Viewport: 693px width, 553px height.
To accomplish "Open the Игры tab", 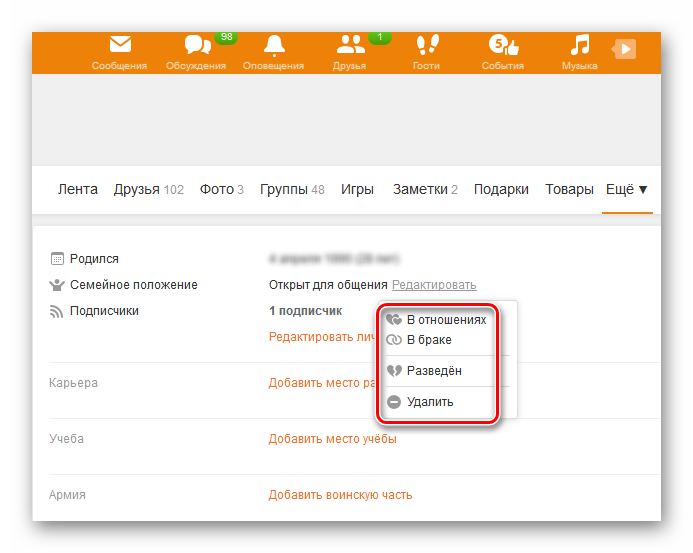I will tap(357, 190).
